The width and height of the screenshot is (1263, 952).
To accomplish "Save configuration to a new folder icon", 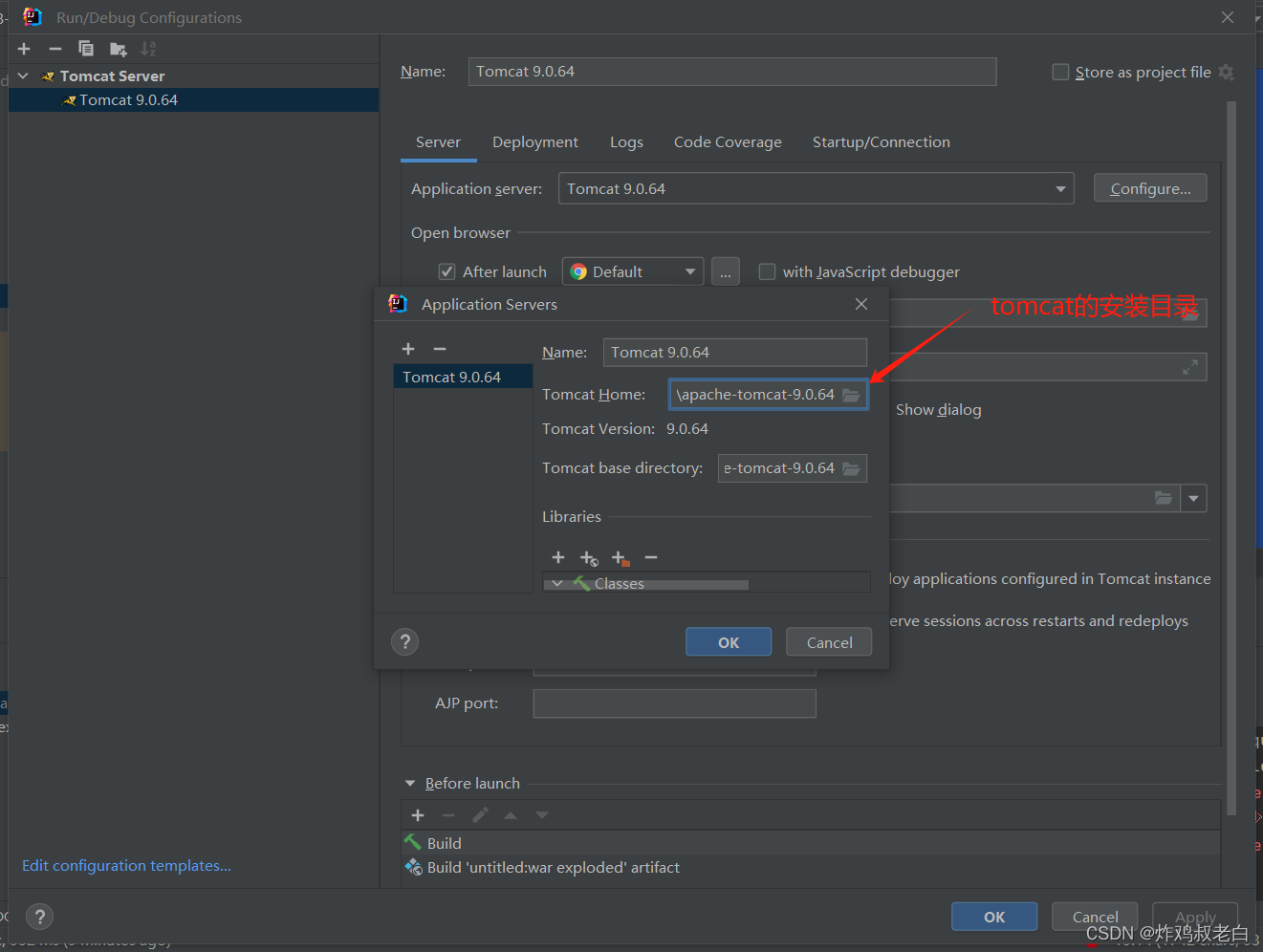I will [x=118, y=49].
